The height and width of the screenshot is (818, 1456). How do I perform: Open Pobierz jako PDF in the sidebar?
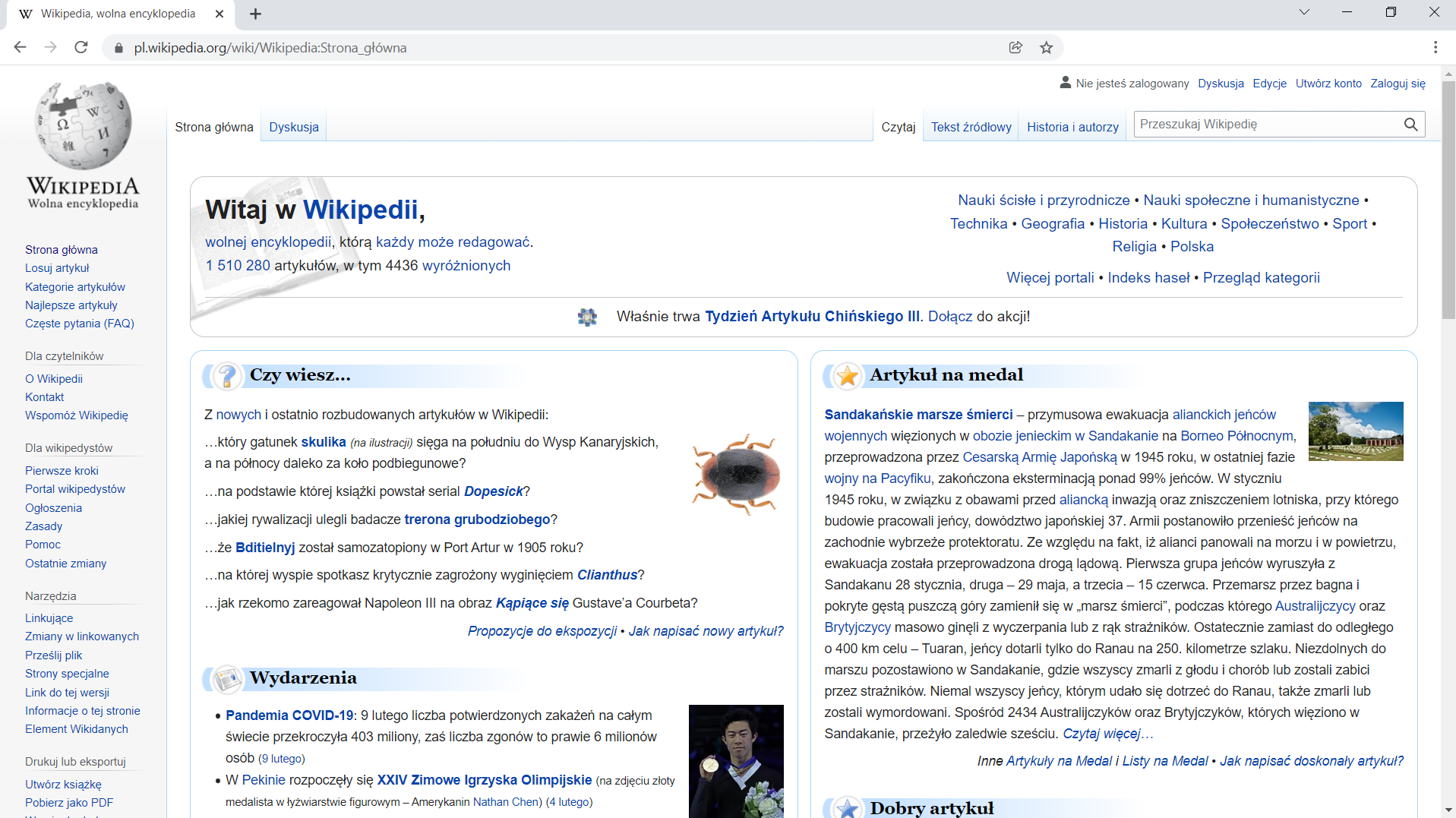click(x=68, y=802)
